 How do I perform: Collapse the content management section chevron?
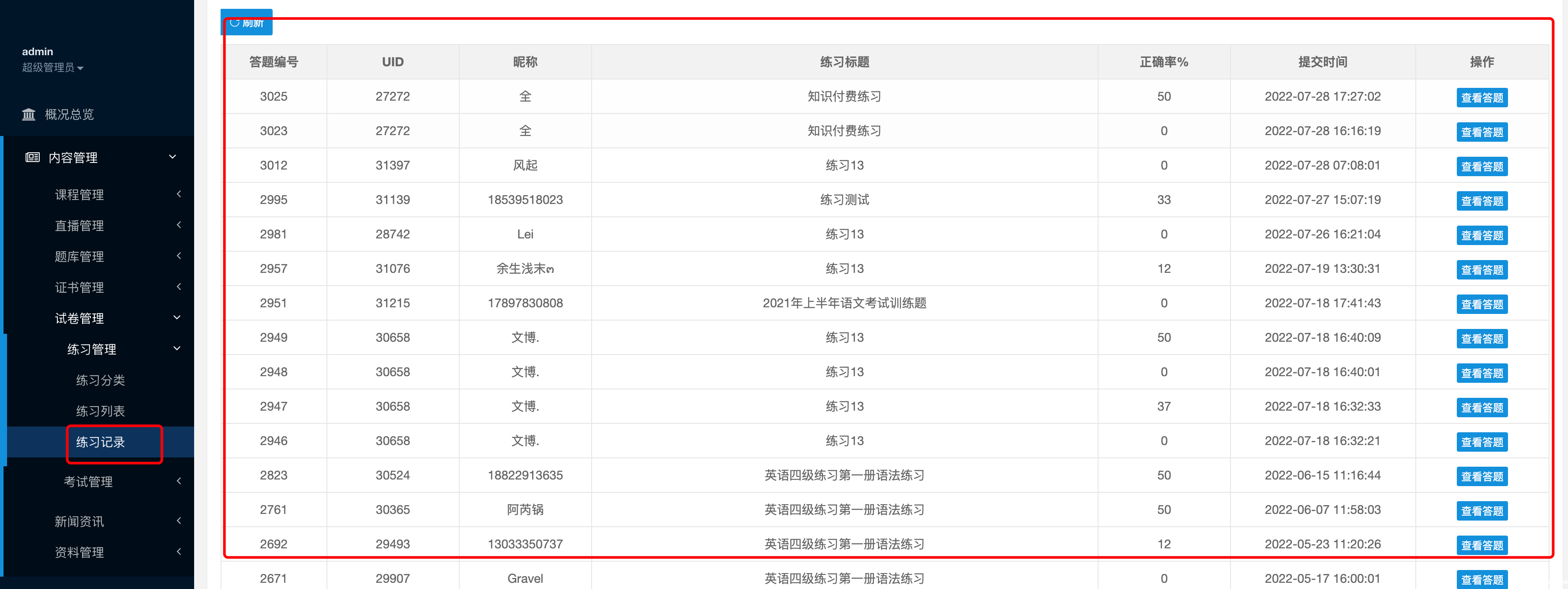(172, 157)
